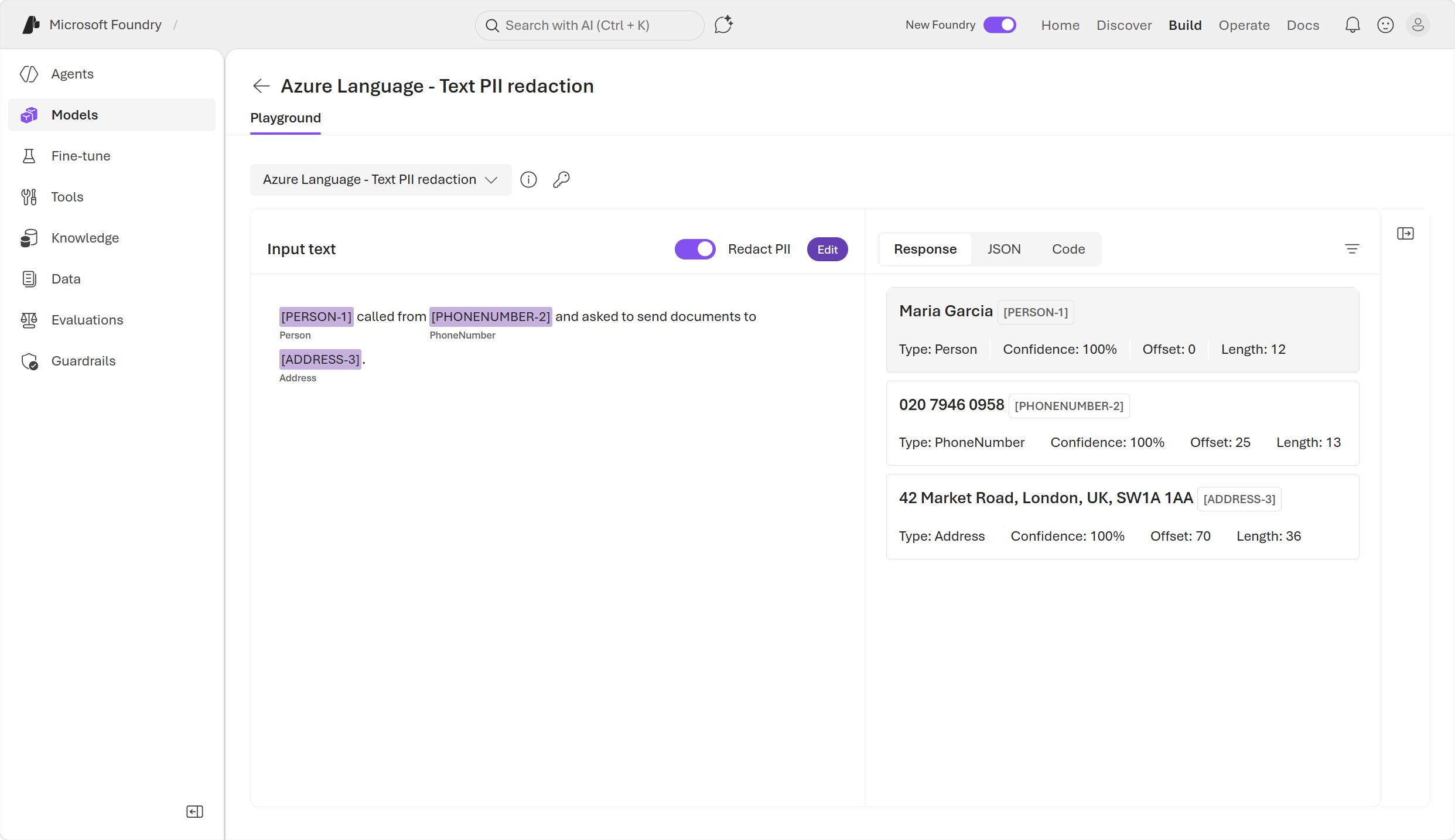Open the Docs nav item
Viewport: 1455px width, 840px height.
coord(1303,25)
